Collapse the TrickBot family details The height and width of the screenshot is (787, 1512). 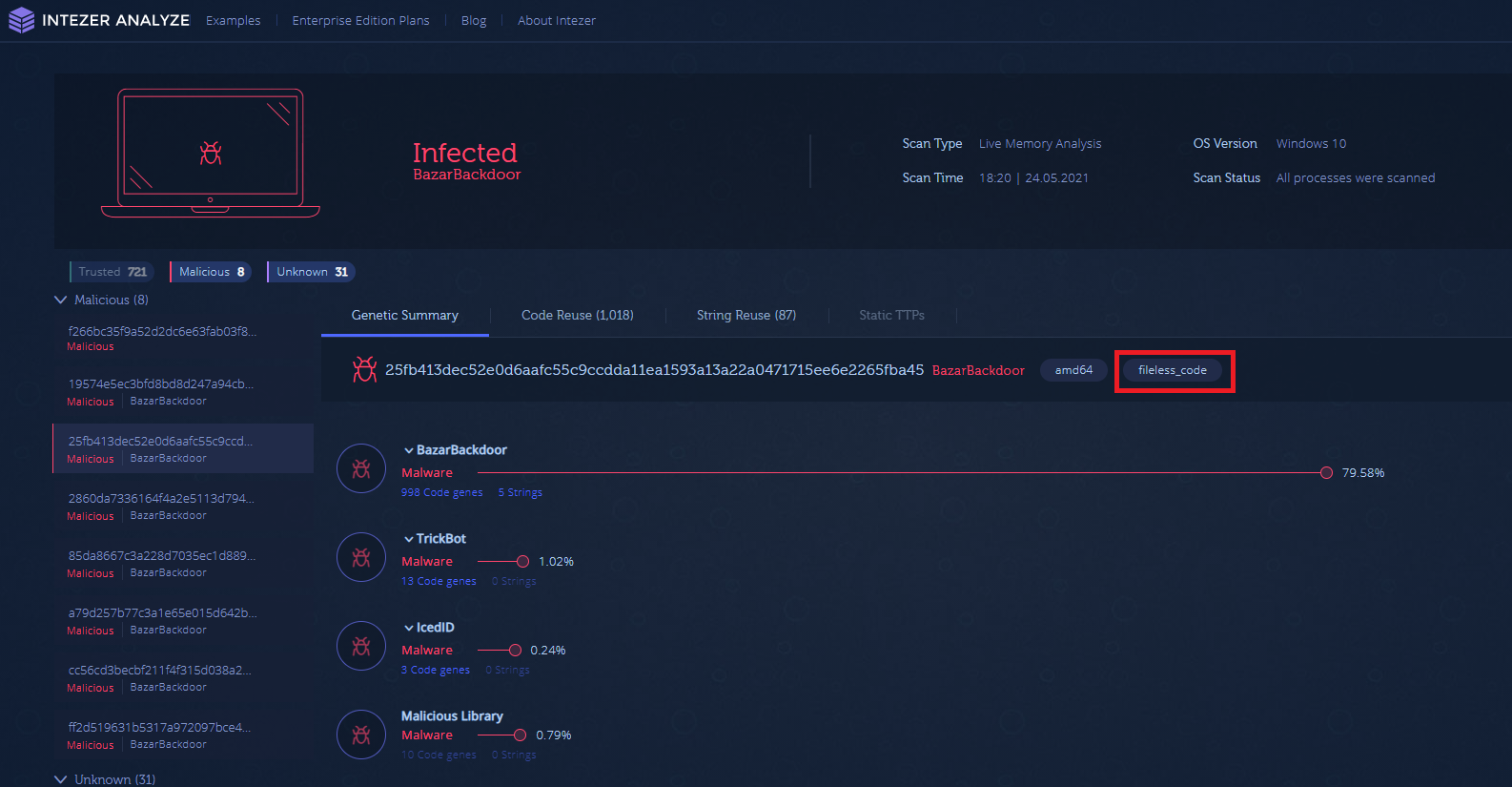click(x=409, y=539)
